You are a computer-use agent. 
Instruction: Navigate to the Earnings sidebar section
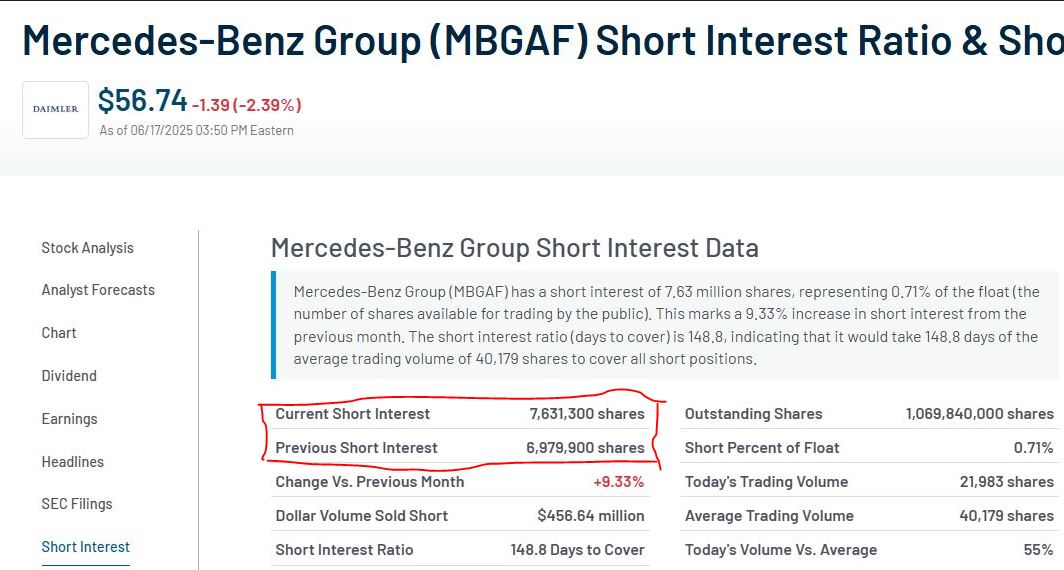coord(69,419)
